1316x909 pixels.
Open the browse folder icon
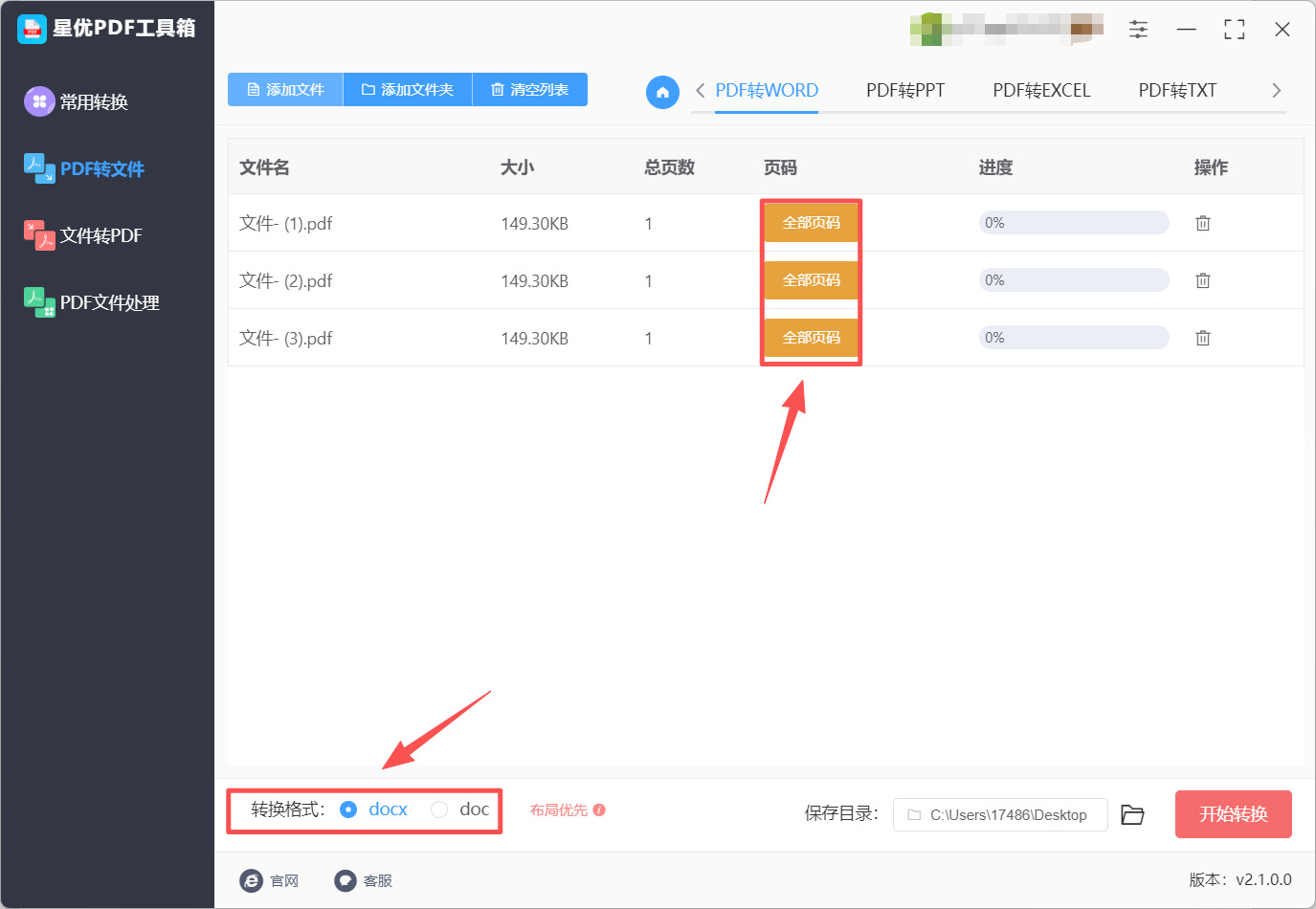tap(1133, 814)
